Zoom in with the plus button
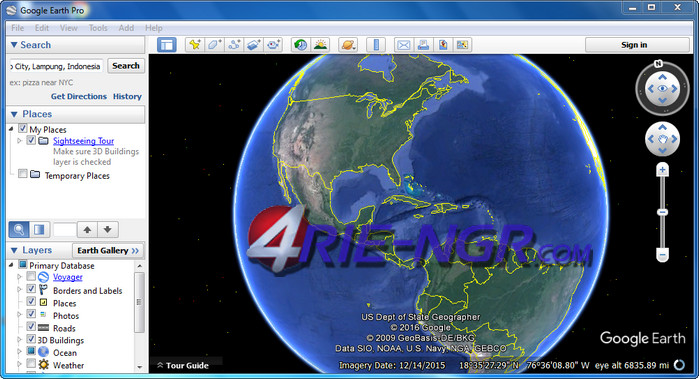 click(662, 170)
